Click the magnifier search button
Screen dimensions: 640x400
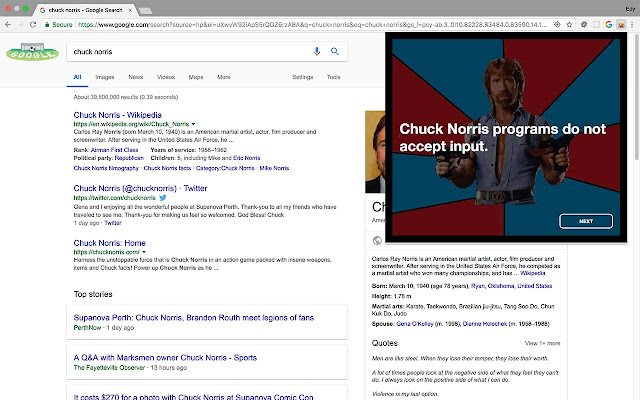[335, 51]
